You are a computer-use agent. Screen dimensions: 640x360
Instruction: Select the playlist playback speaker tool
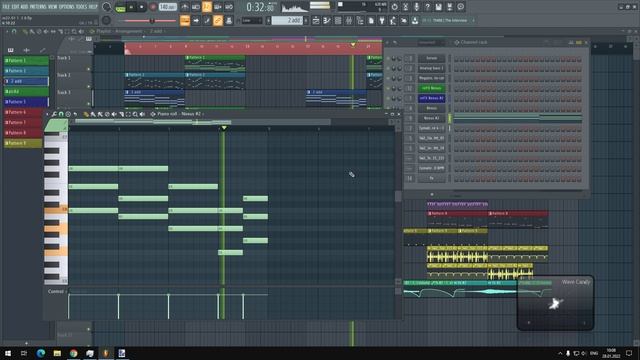81,31
